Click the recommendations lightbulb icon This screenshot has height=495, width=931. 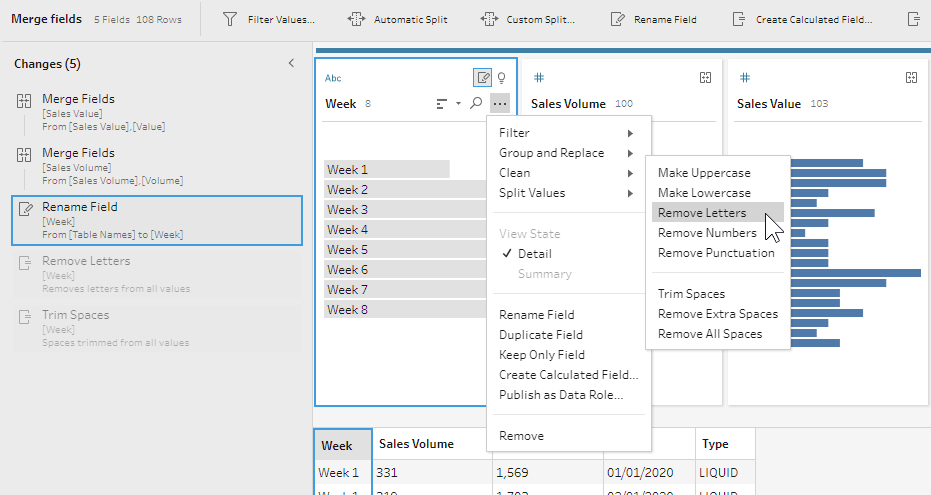click(x=502, y=77)
